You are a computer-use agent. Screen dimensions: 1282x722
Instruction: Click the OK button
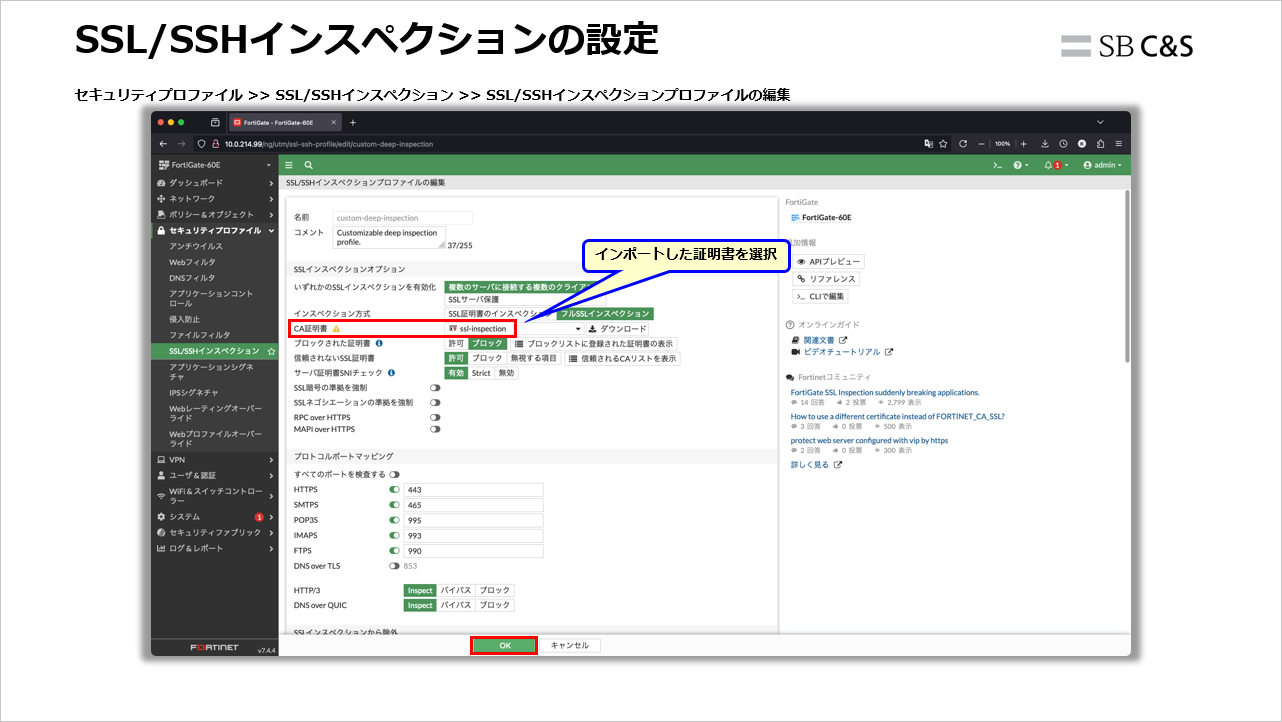coord(504,646)
